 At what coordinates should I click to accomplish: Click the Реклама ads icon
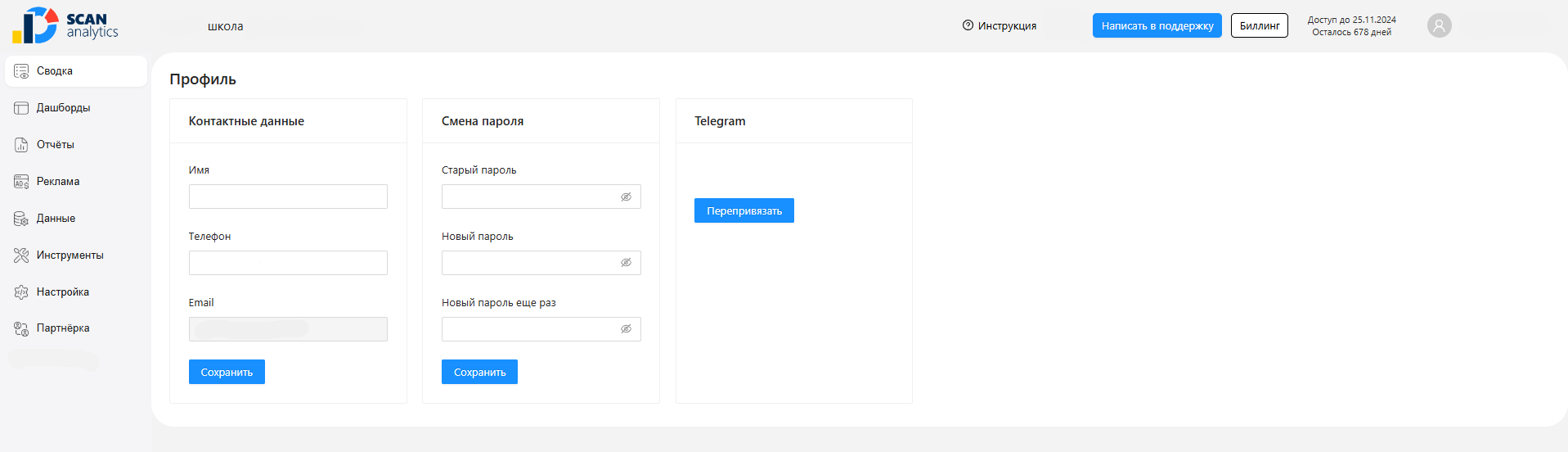coord(21,182)
